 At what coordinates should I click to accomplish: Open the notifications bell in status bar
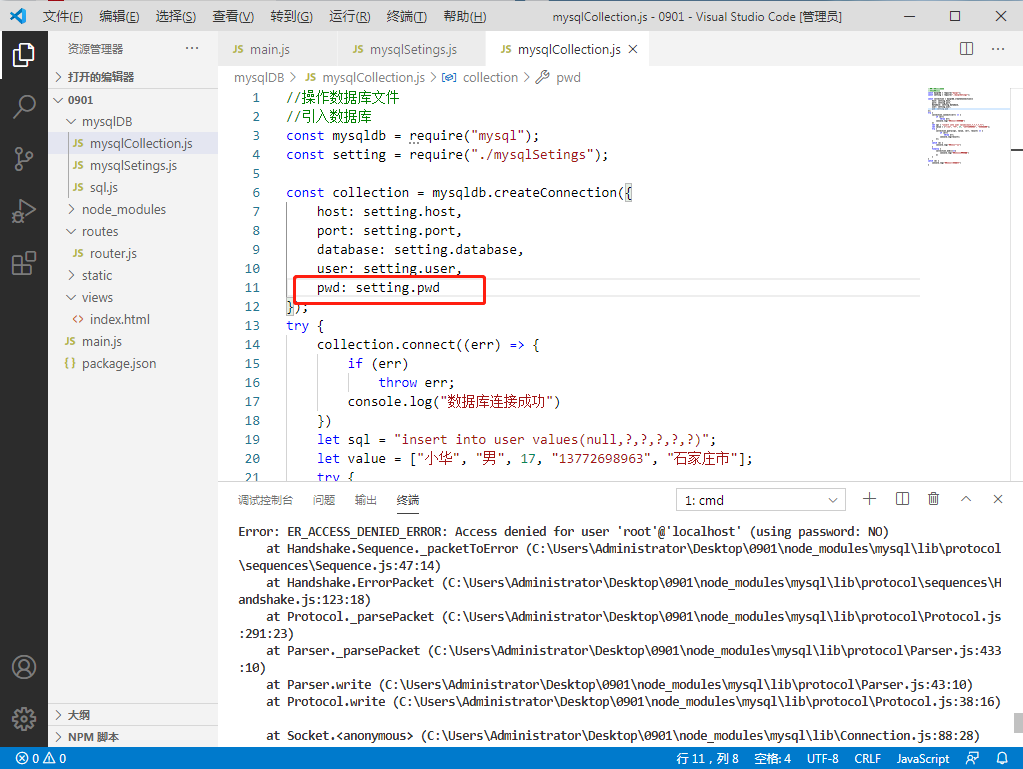pyautogui.click(x=1001, y=759)
